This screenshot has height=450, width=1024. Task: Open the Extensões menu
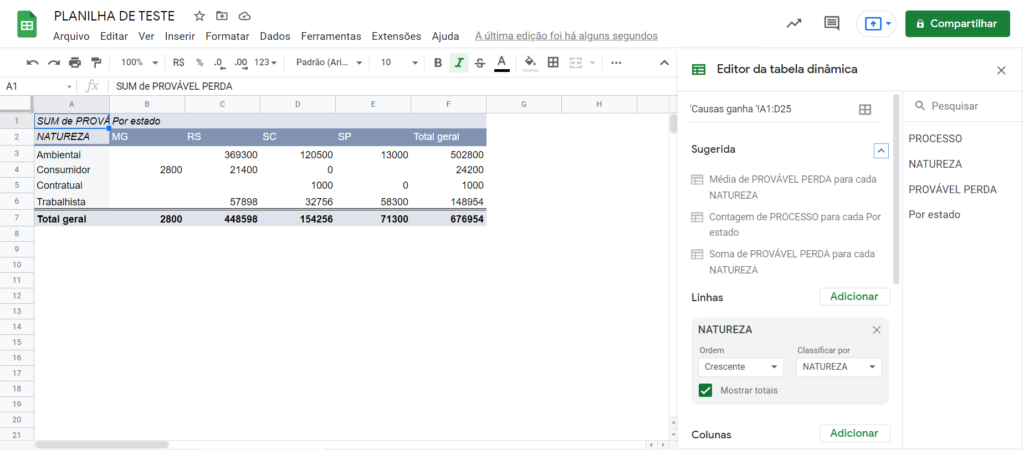pyautogui.click(x=396, y=36)
